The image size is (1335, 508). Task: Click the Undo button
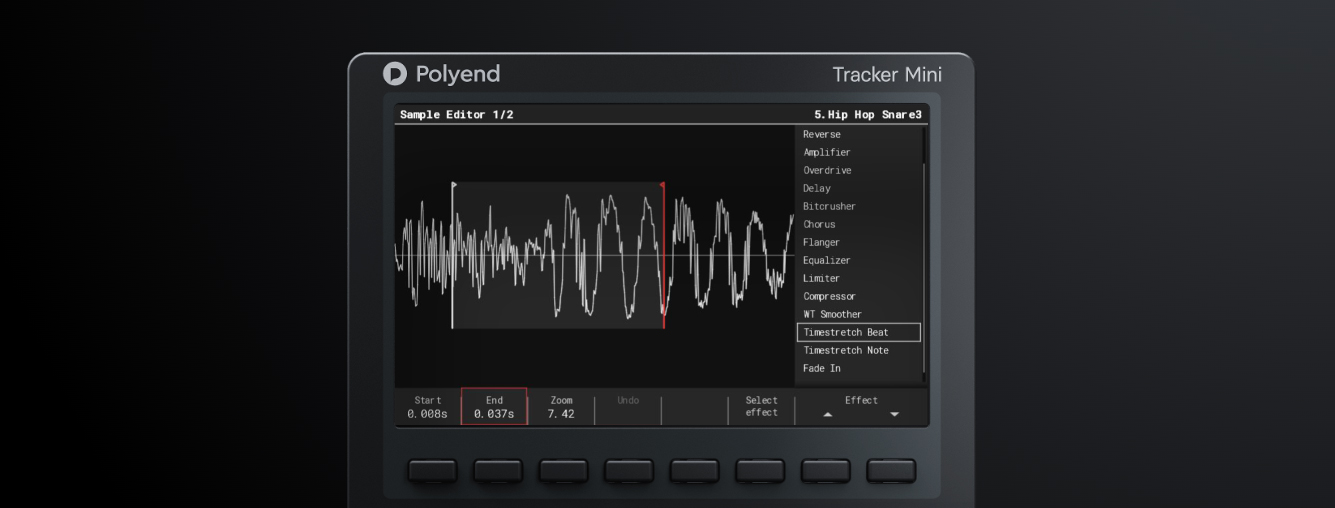pyautogui.click(x=628, y=401)
